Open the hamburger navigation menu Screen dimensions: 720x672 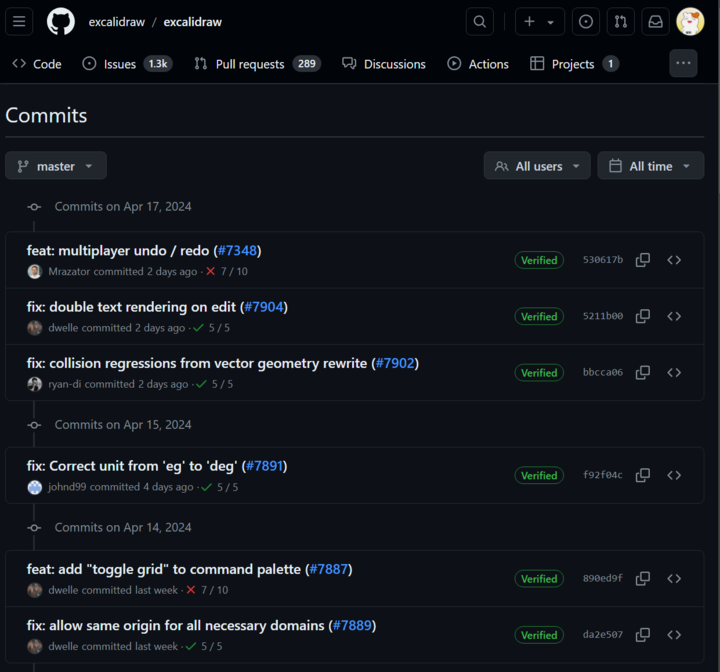[x=19, y=22]
